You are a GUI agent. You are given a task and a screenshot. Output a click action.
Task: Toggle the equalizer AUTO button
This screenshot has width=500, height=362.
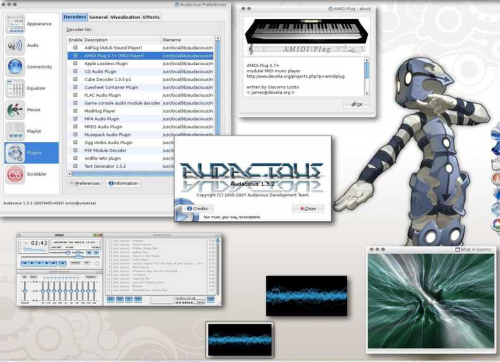[x=33, y=277]
